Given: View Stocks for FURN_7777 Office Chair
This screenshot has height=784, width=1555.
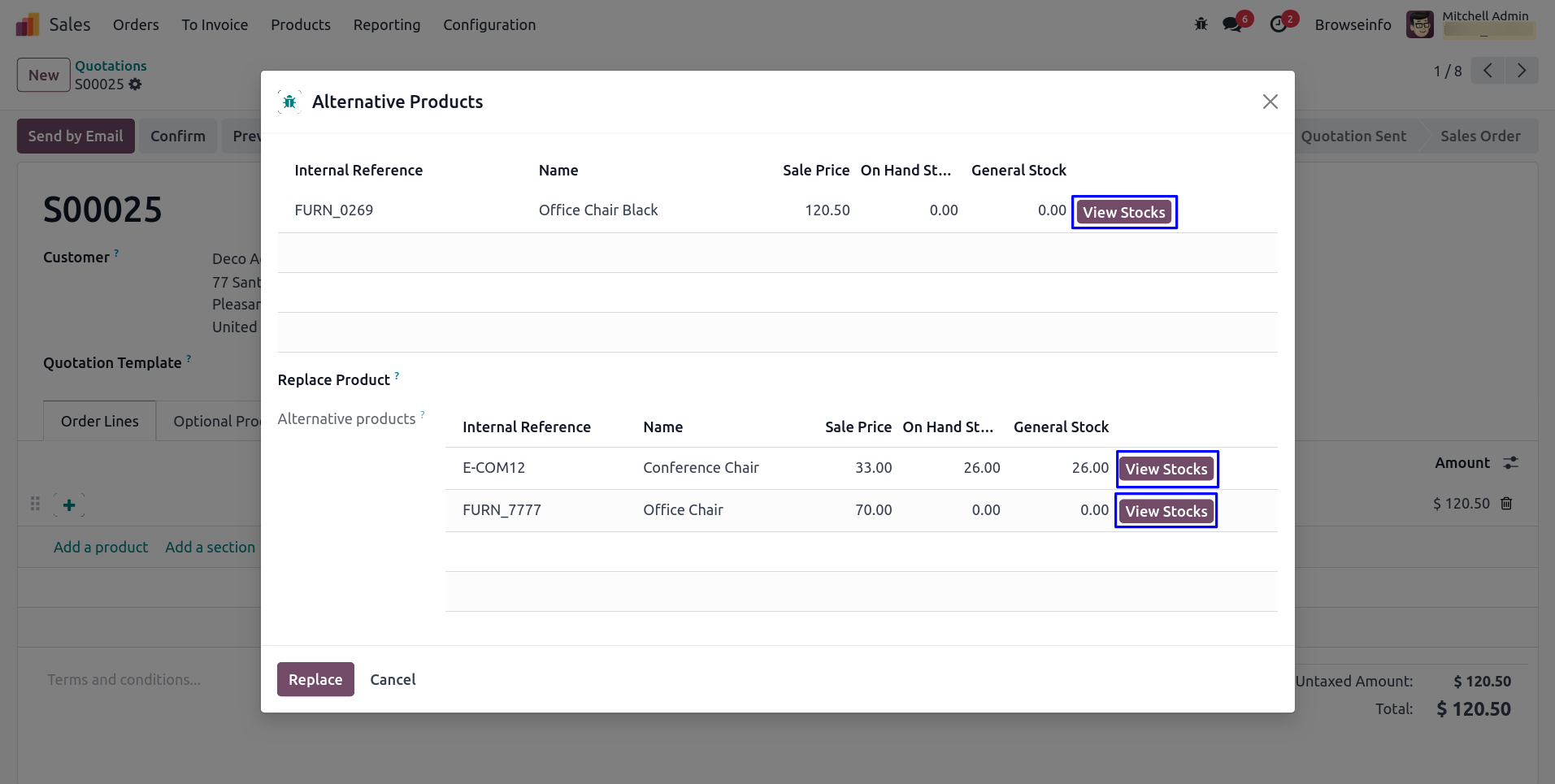Looking at the screenshot, I should [x=1166, y=511].
